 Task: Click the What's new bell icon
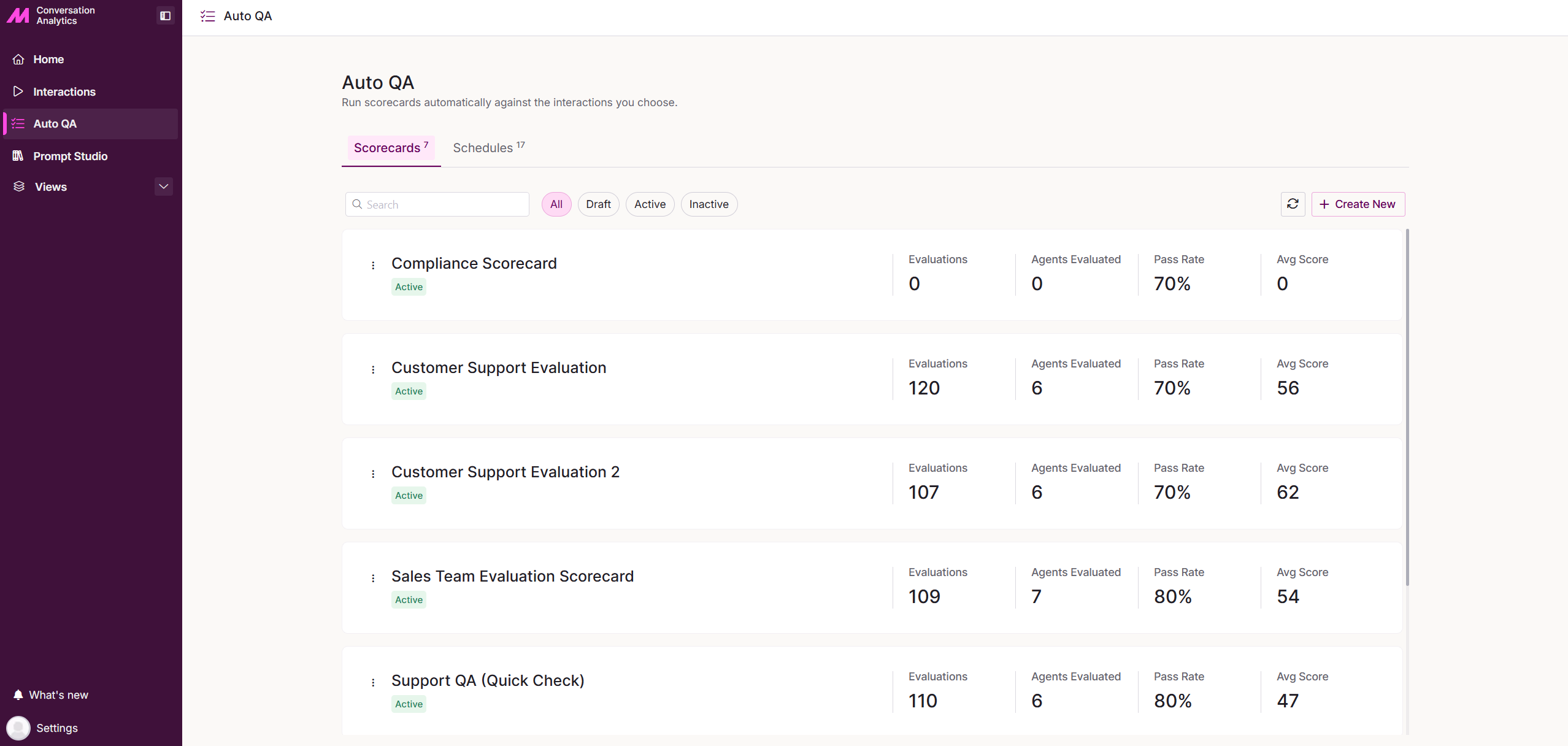18,695
